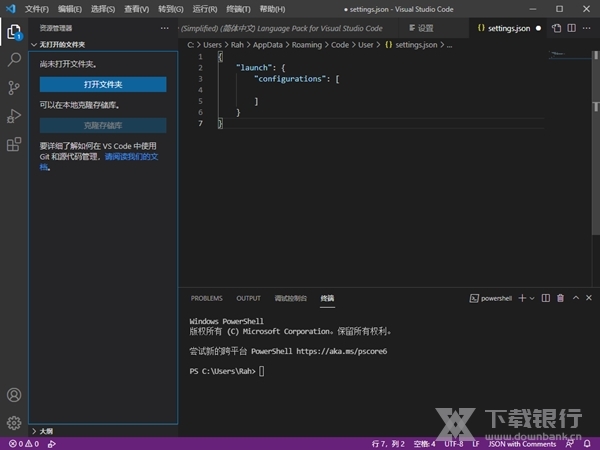Image resolution: width=600 pixels, height=450 pixels.
Task: Select the settings.json editor tab
Action: (x=508, y=28)
